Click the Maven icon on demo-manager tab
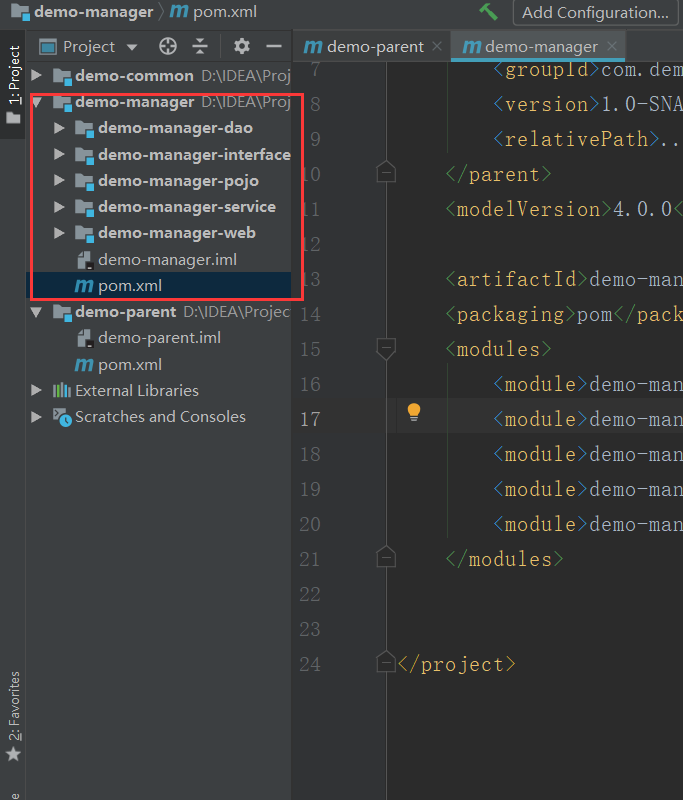The height and width of the screenshot is (800, 683). 471,47
